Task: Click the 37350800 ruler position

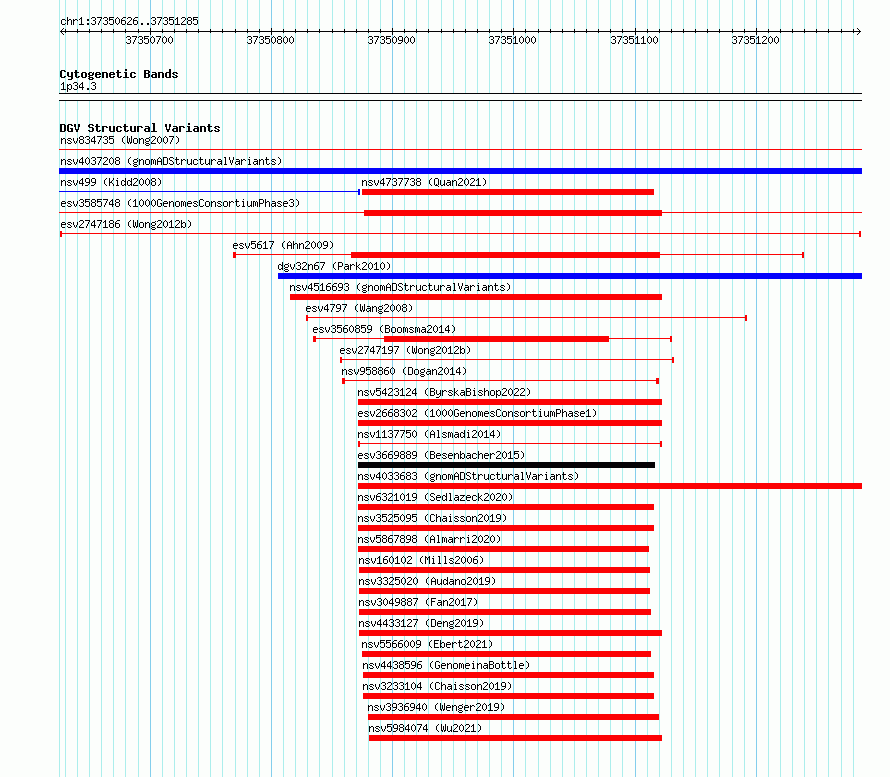Action: [x=270, y=40]
